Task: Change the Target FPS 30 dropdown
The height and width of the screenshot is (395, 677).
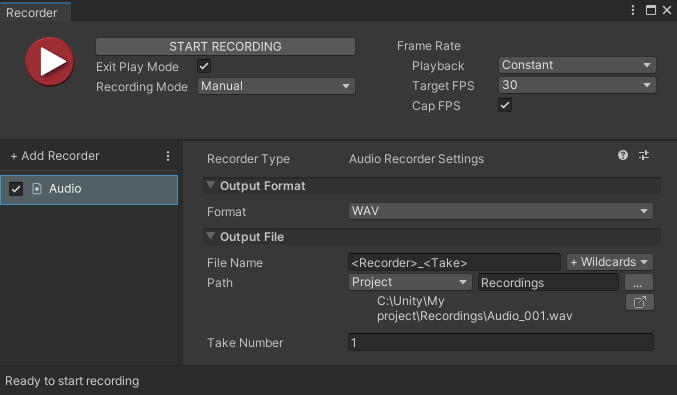Action: [x=577, y=85]
